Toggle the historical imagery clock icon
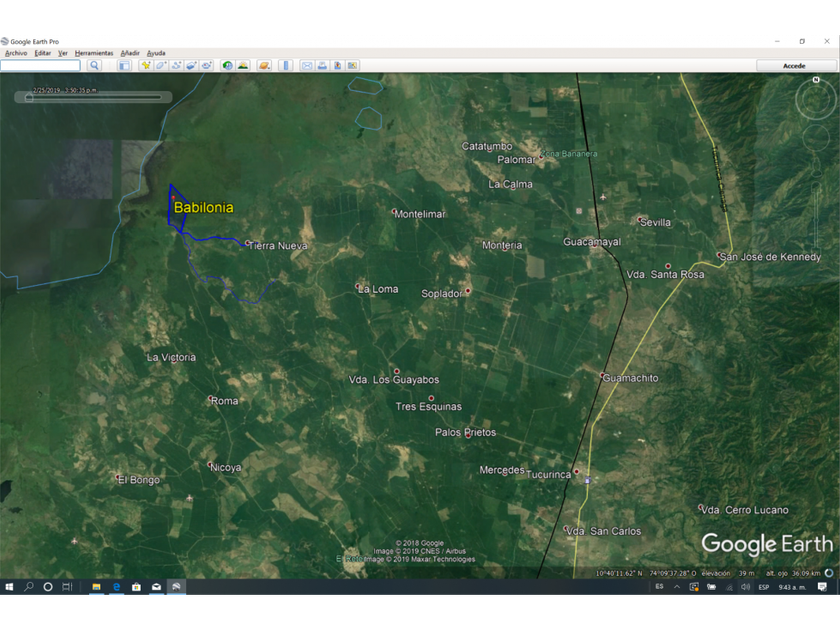The width and height of the screenshot is (840, 630). coord(227,65)
